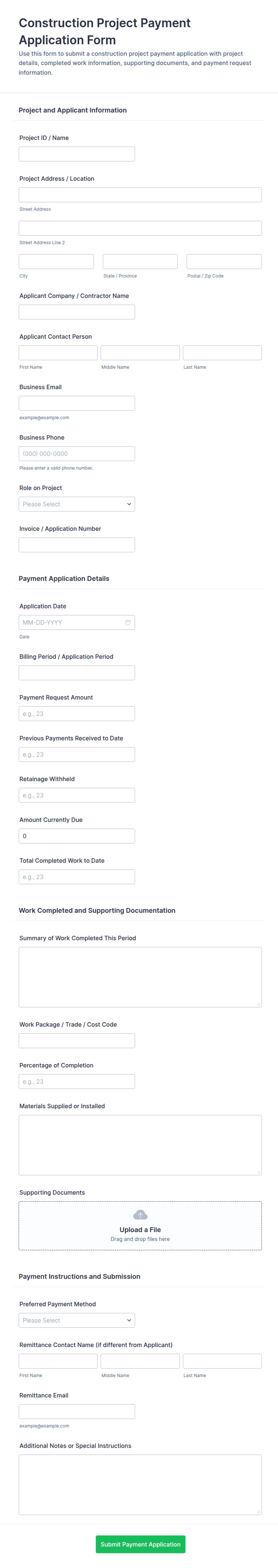Click Submit Payment Application button

140,1544
